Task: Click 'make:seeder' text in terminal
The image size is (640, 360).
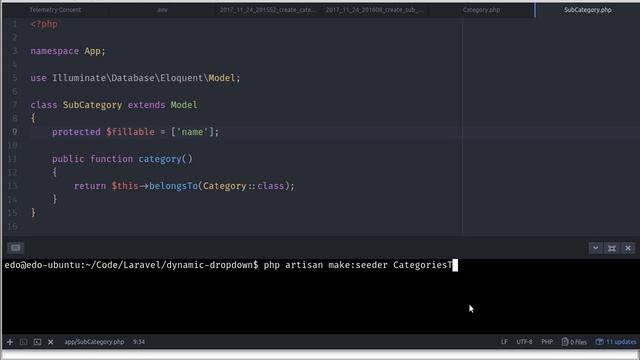Action: click(x=358, y=265)
